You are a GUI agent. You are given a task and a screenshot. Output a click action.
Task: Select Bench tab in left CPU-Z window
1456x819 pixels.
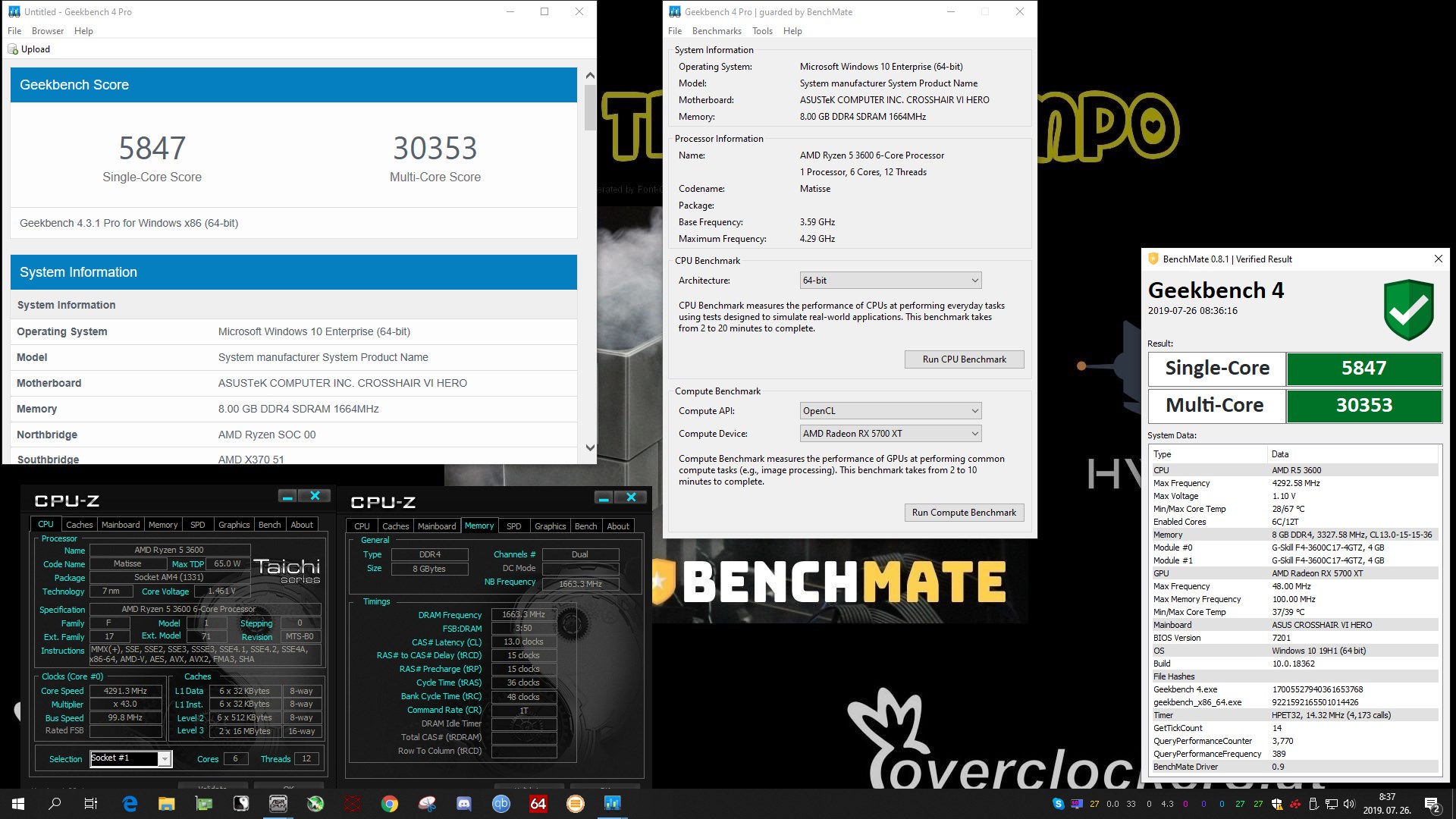coord(269,525)
